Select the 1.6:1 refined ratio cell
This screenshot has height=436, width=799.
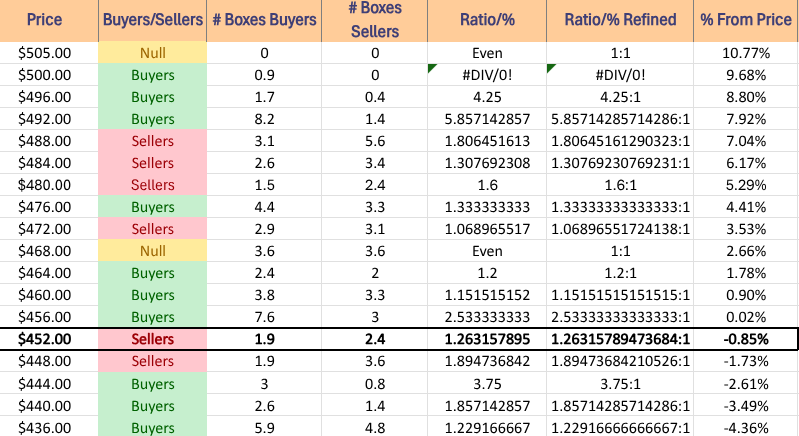pos(620,184)
